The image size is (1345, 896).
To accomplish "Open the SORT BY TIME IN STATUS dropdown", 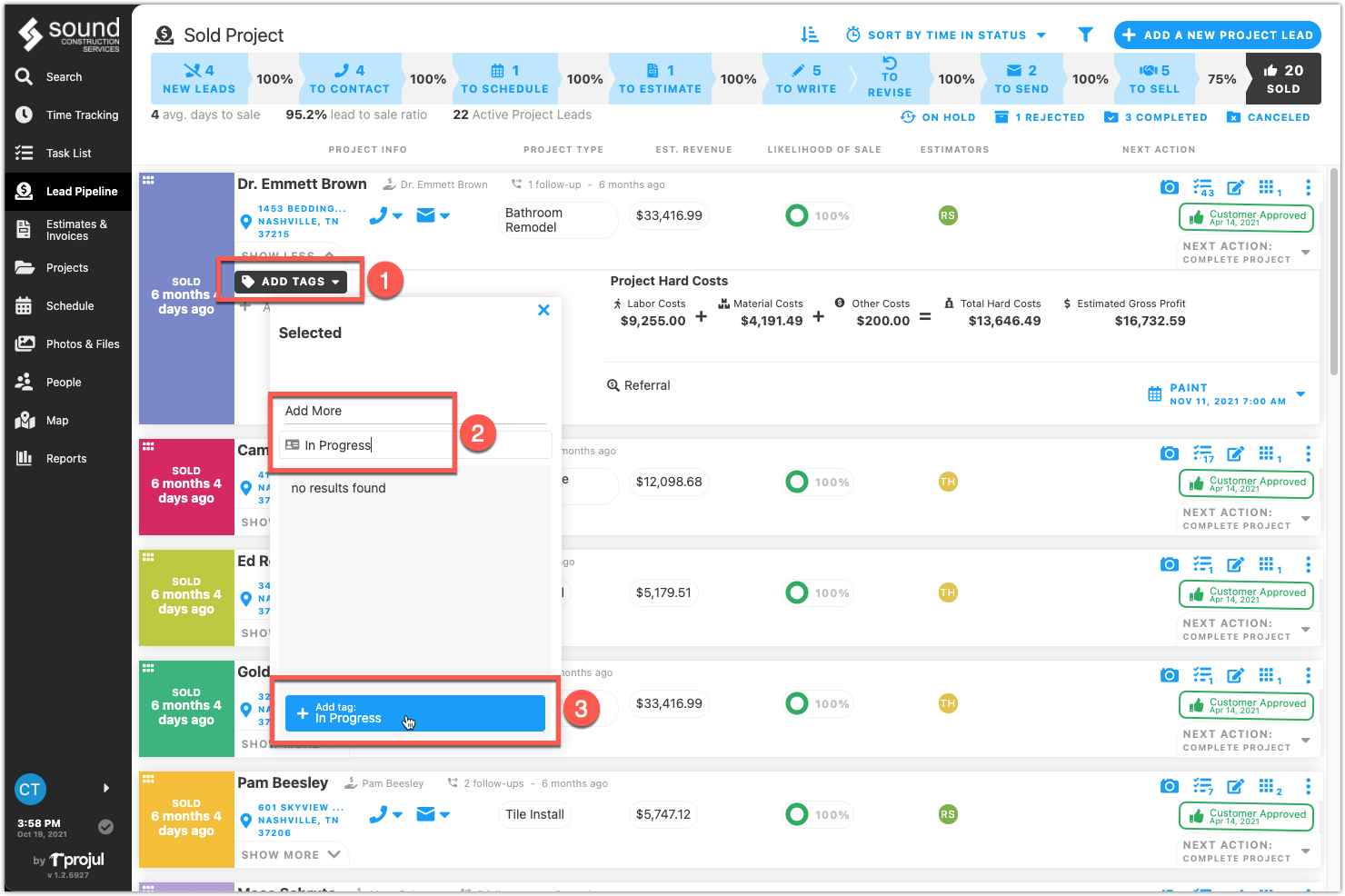I will 945,35.
